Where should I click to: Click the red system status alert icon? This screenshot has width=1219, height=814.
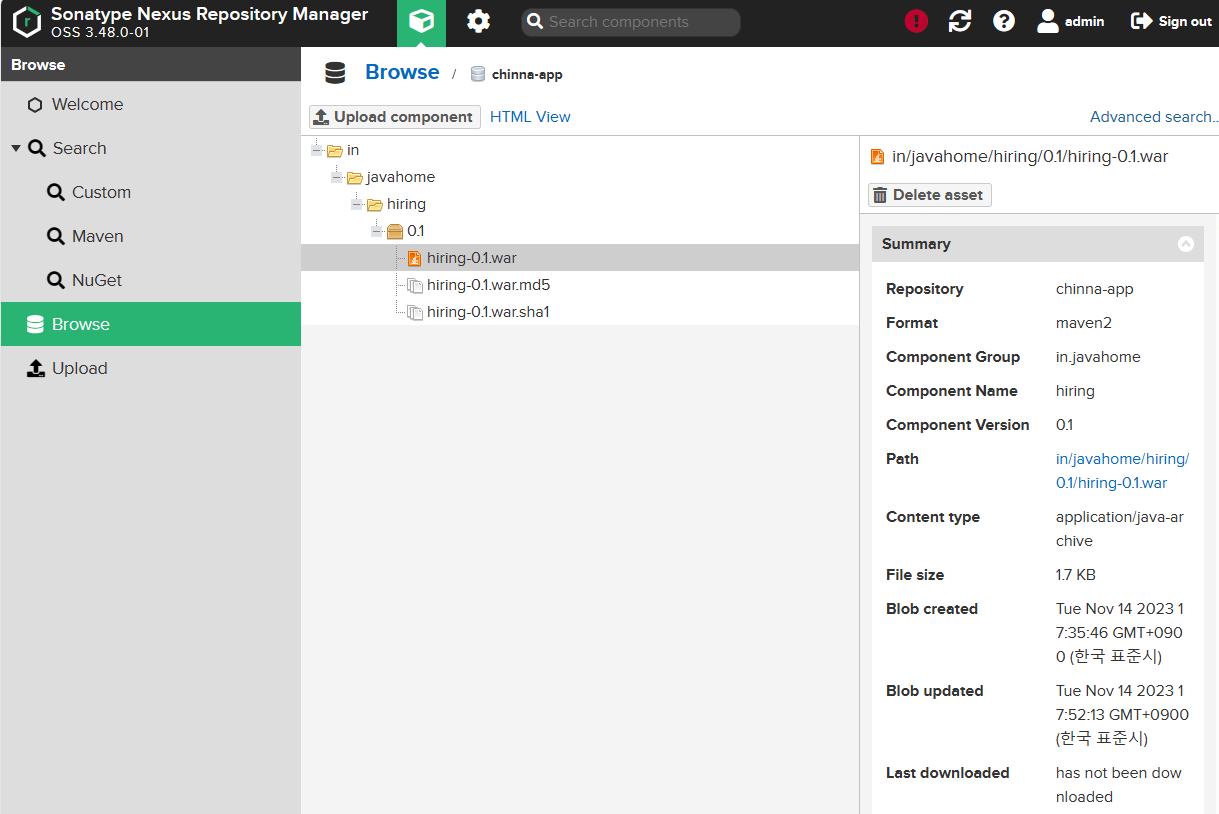916,21
